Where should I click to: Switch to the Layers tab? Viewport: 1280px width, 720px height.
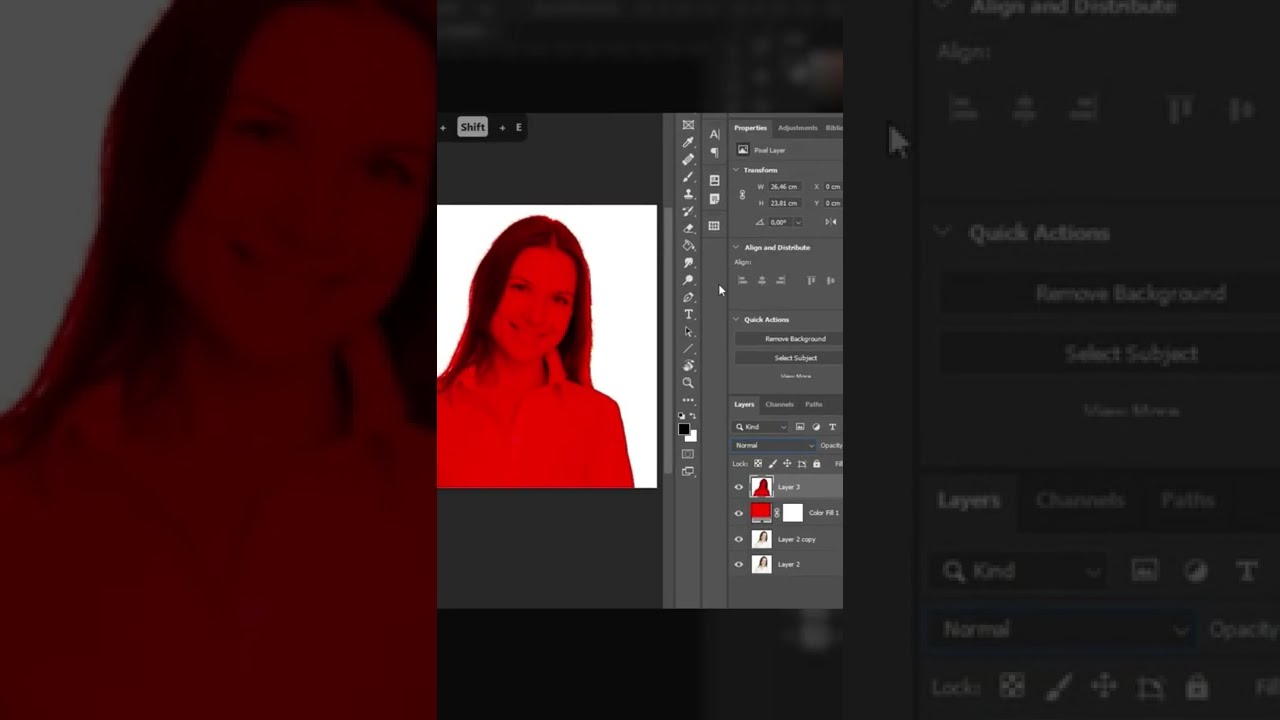click(744, 404)
